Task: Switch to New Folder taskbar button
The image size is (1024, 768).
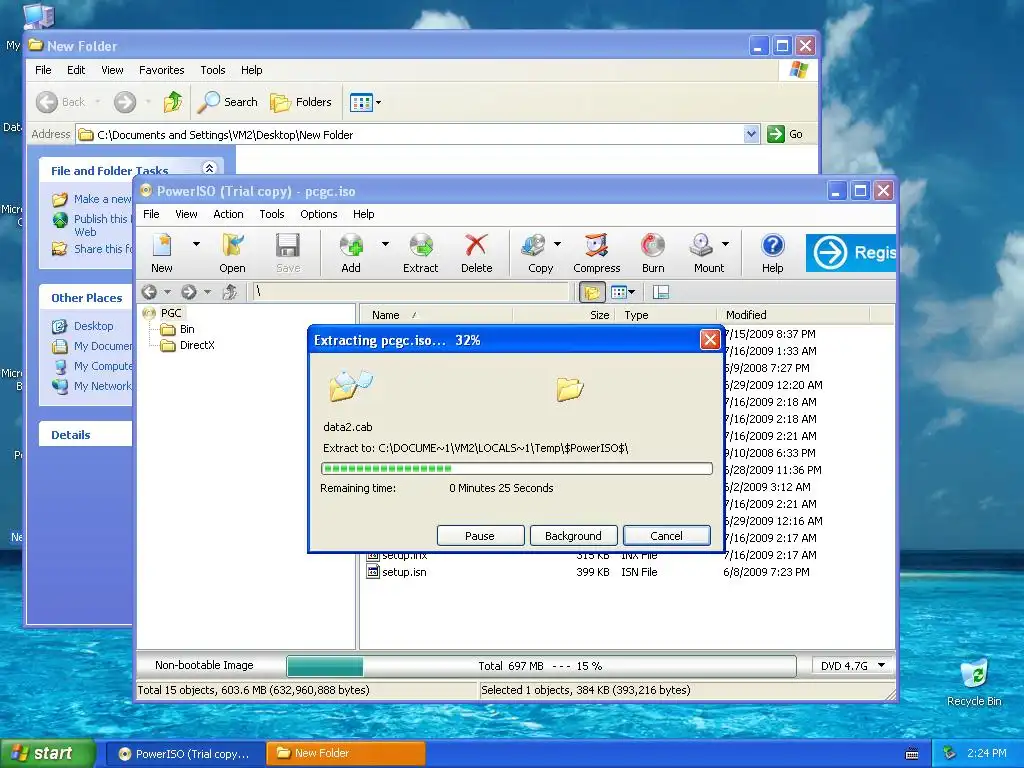Action: [x=345, y=754]
